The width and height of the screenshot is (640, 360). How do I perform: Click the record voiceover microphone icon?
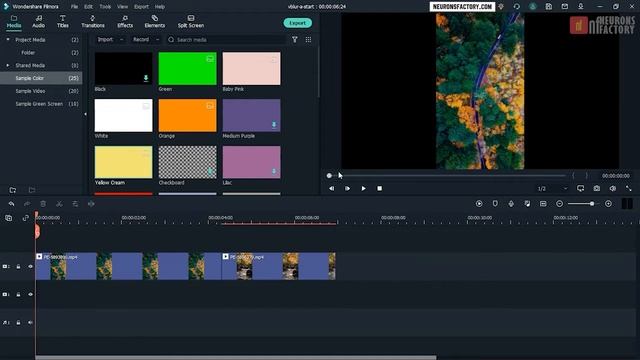point(511,204)
